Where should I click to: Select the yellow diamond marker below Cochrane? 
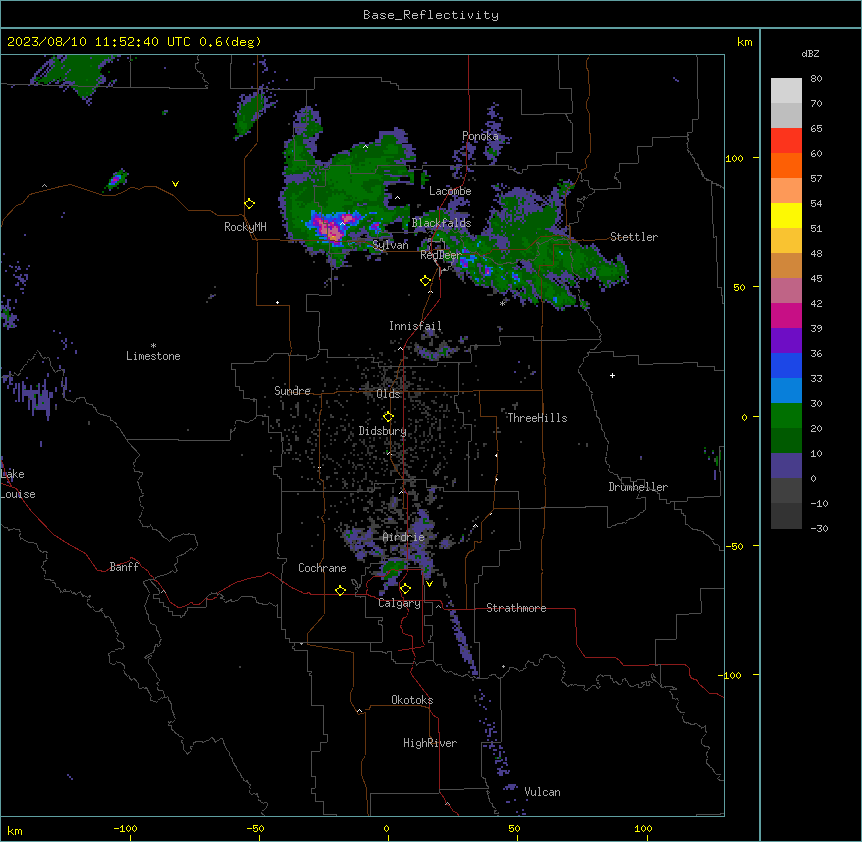point(340,590)
